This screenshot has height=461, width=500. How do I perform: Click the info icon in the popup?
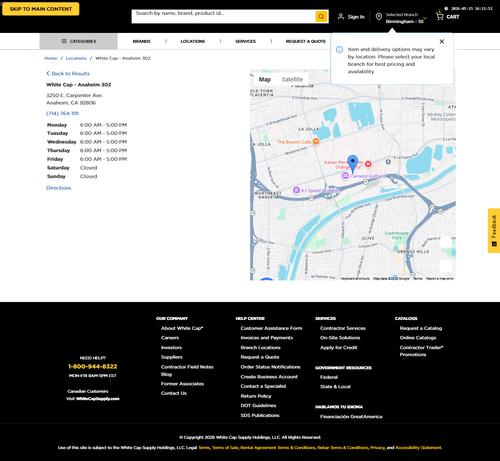(339, 50)
